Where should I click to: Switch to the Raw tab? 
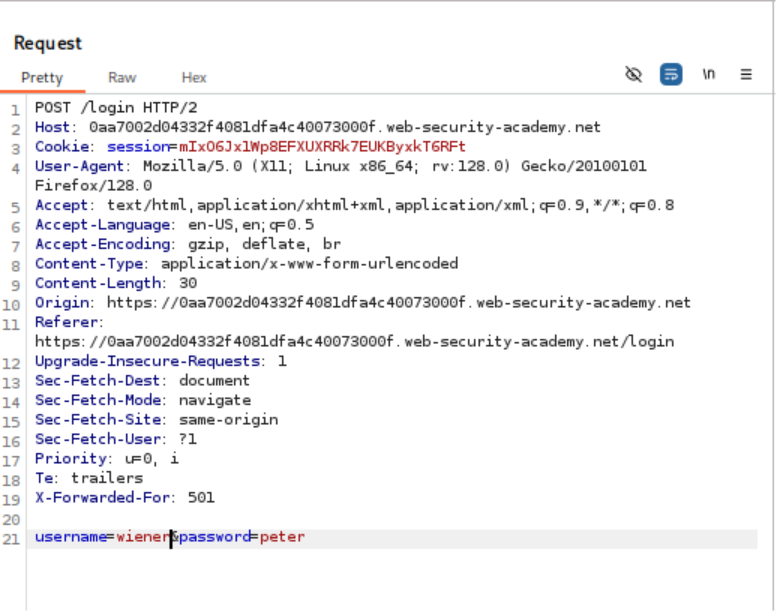point(122,77)
